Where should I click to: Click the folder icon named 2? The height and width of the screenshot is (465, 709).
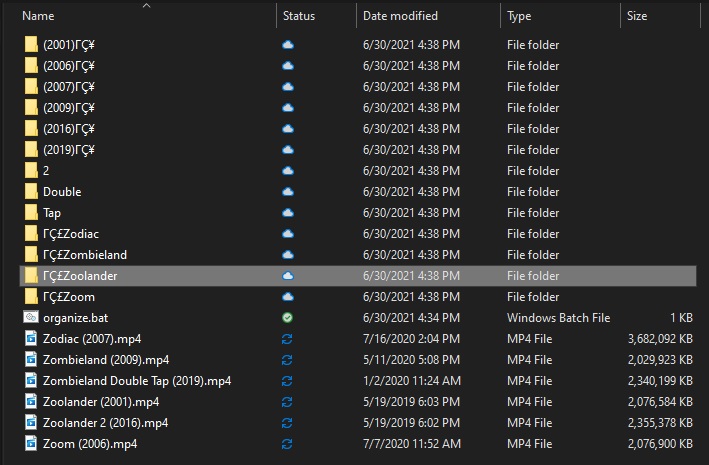point(31,171)
